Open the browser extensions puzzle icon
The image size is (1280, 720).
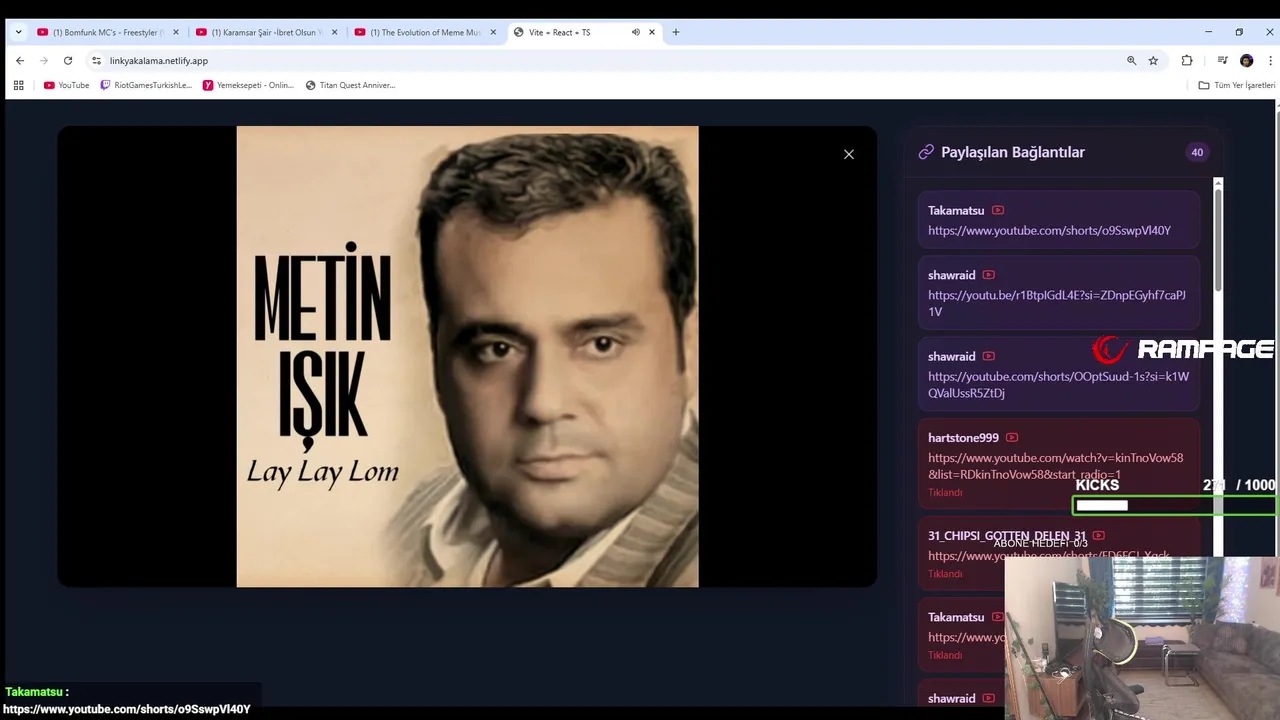(1187, 60)
